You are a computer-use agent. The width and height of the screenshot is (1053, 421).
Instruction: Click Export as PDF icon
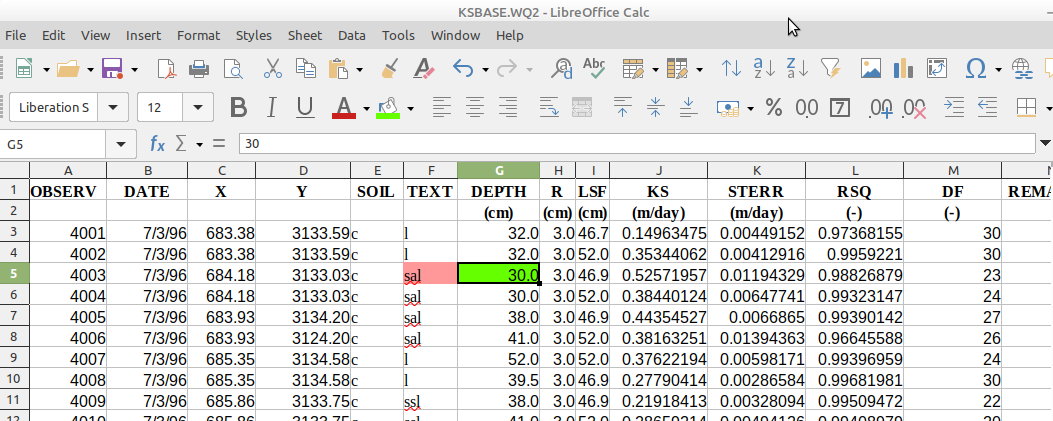click(166, 68)
